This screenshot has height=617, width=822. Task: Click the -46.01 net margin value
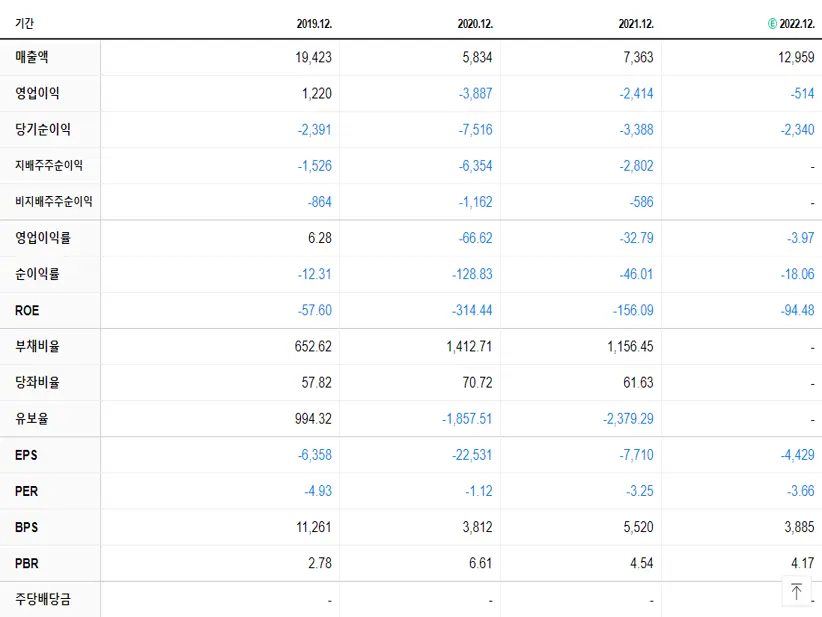click(x=636, y=274)
